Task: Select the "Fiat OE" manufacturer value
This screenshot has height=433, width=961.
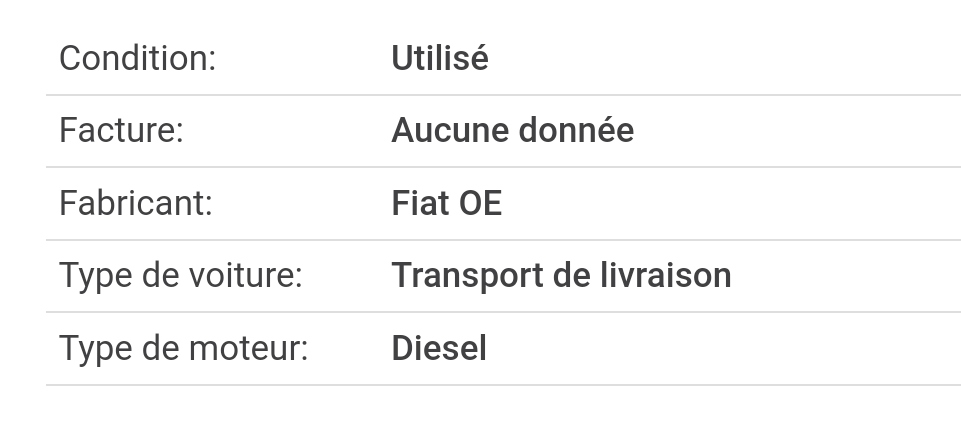Action: (446, 203)
